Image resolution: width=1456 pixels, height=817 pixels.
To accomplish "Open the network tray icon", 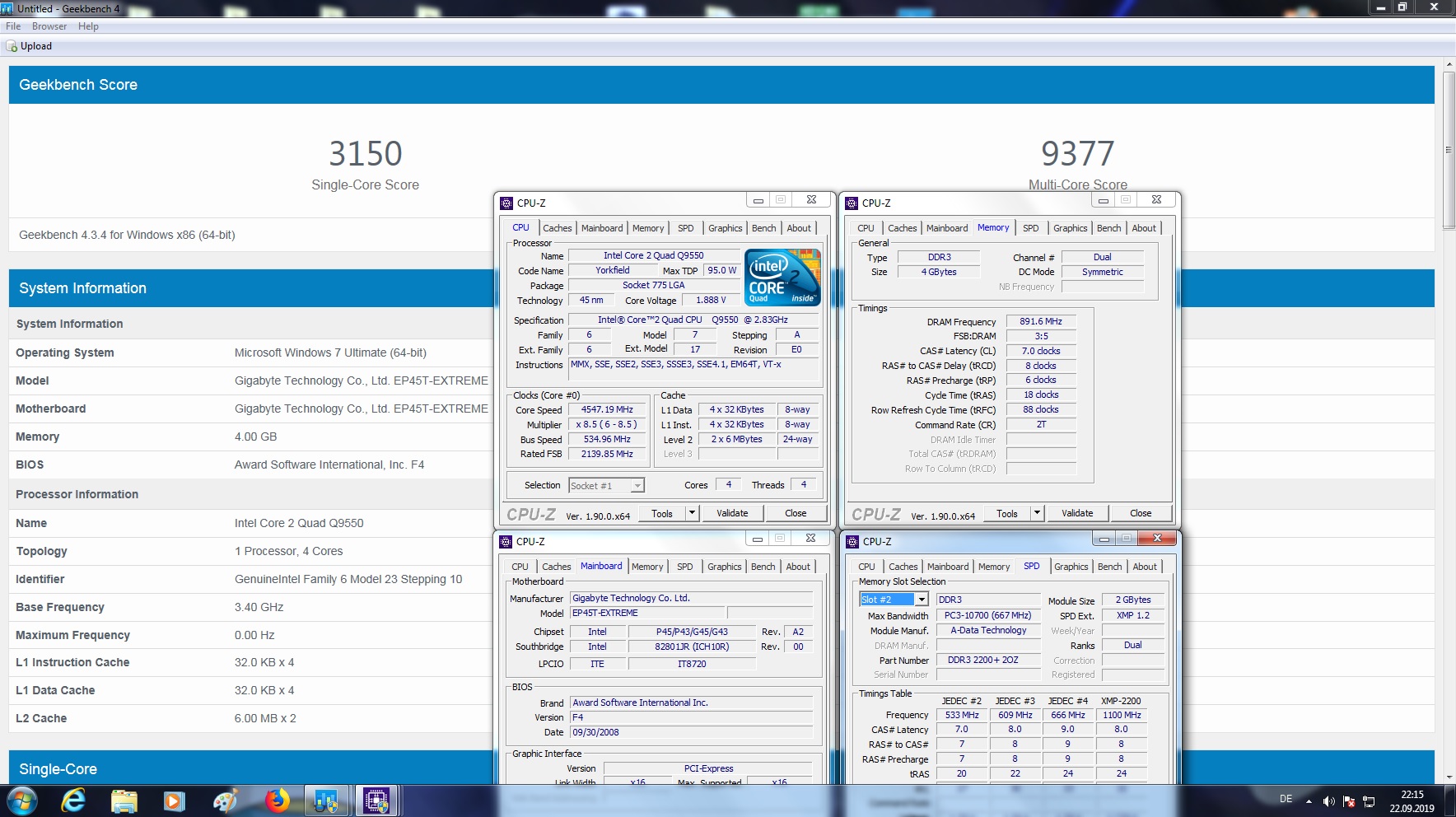I will (1369, 801).
